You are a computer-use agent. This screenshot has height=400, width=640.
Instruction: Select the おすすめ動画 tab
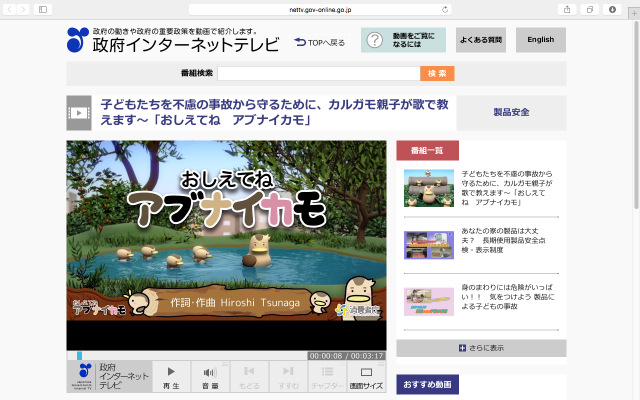click(x=427, y=384)
